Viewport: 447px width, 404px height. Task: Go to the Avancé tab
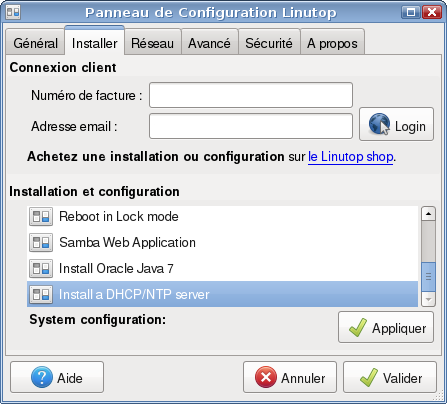tap(209, 43)
